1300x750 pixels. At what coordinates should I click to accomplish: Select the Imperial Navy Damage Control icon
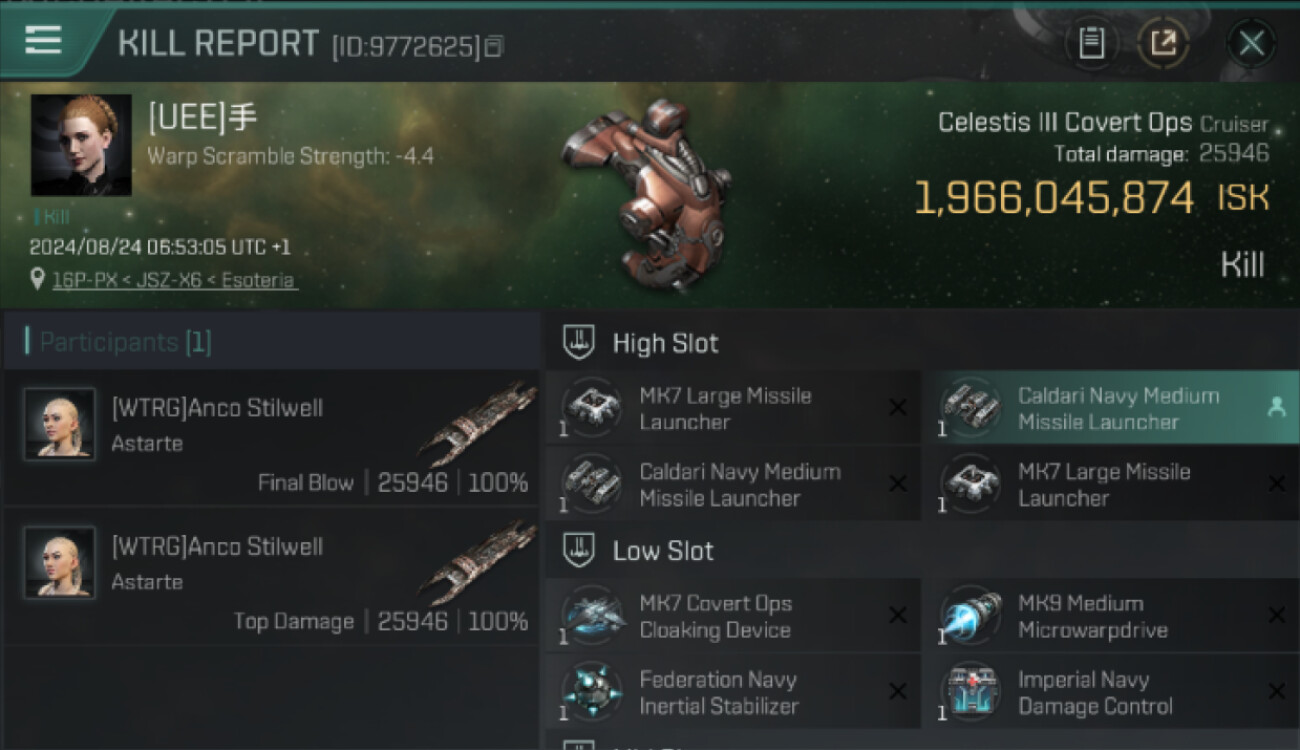[972, 693]
